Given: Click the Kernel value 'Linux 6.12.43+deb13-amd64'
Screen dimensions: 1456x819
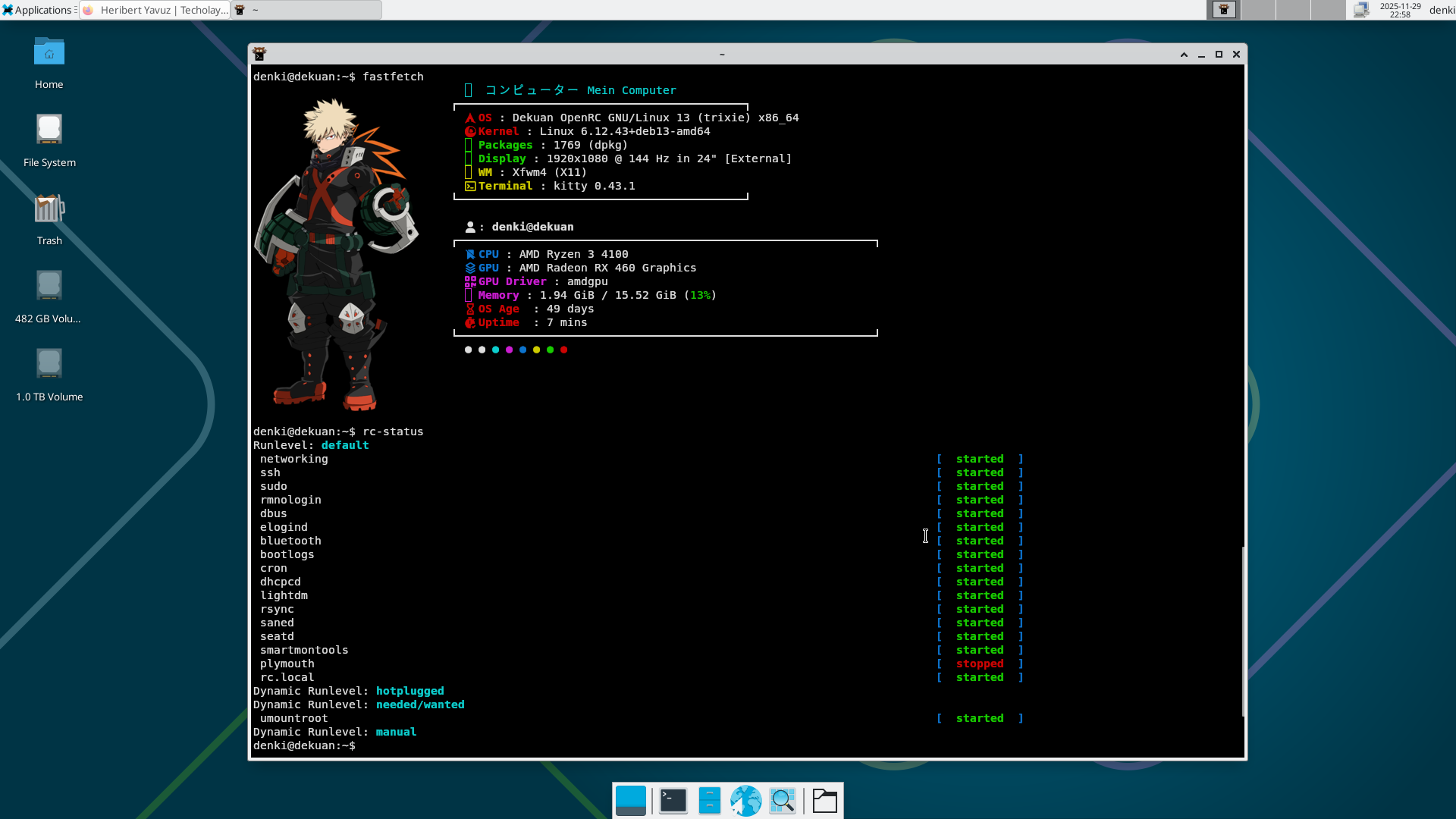Looking at the screenshot, I should pyautogui.click(x=625, y=131).
